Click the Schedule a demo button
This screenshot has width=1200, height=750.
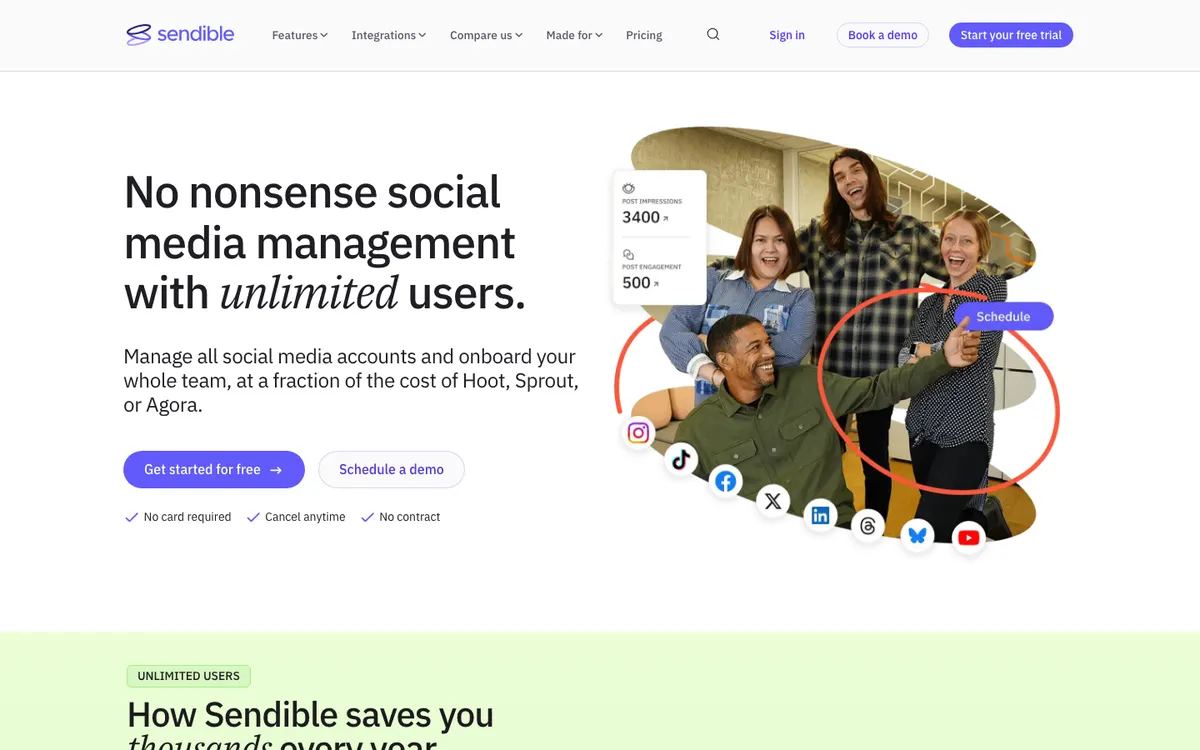[x=391, y=469]
